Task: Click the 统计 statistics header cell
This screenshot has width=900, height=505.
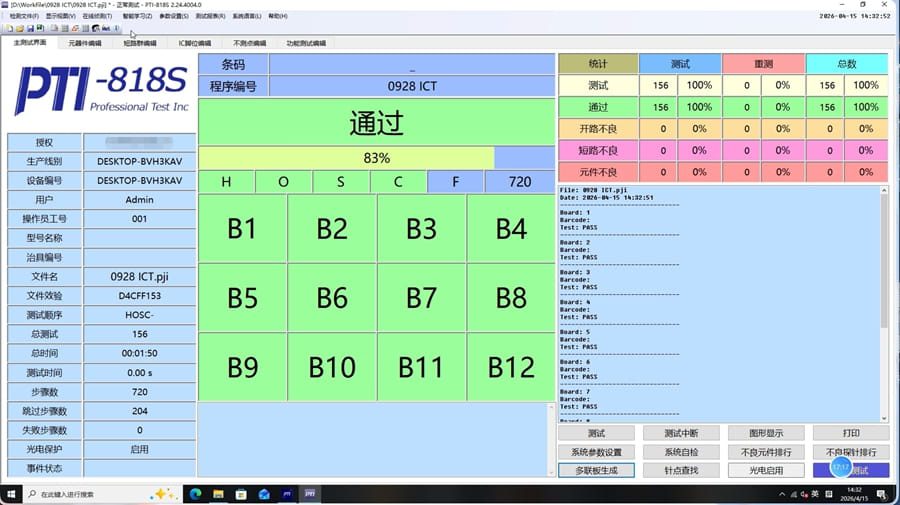Action: (x=598, y=64)
